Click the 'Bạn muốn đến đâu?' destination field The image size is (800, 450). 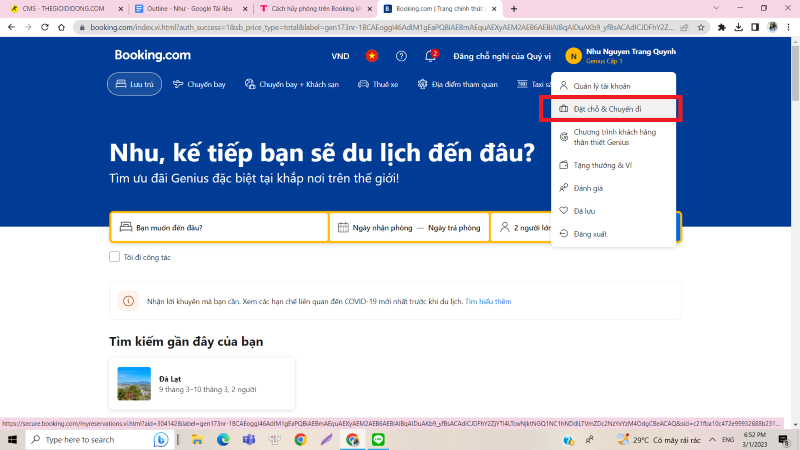coord(220,227)
